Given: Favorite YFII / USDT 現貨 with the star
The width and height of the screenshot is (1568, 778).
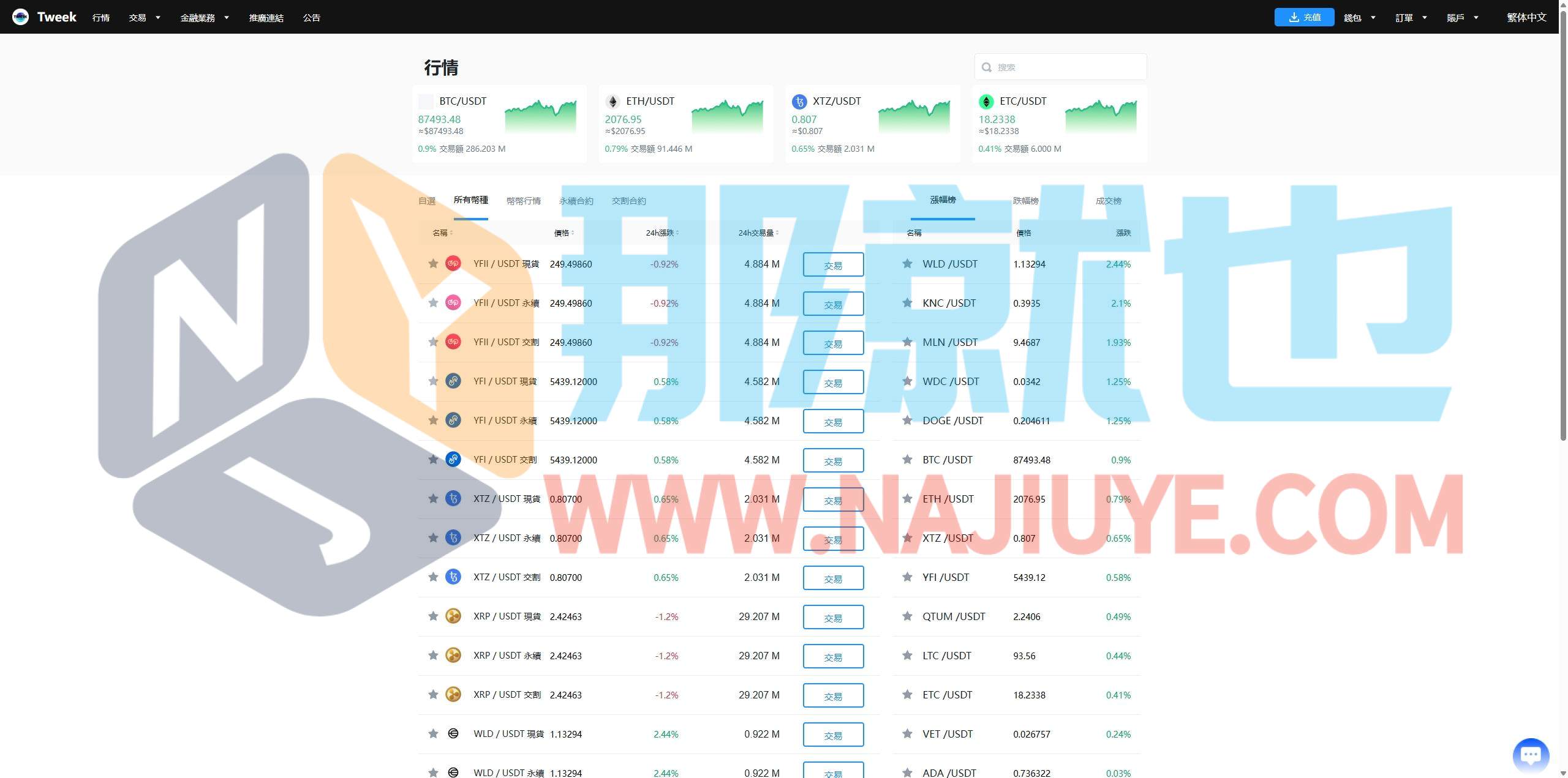Looking at the screenshot, I should click(433, 264).
